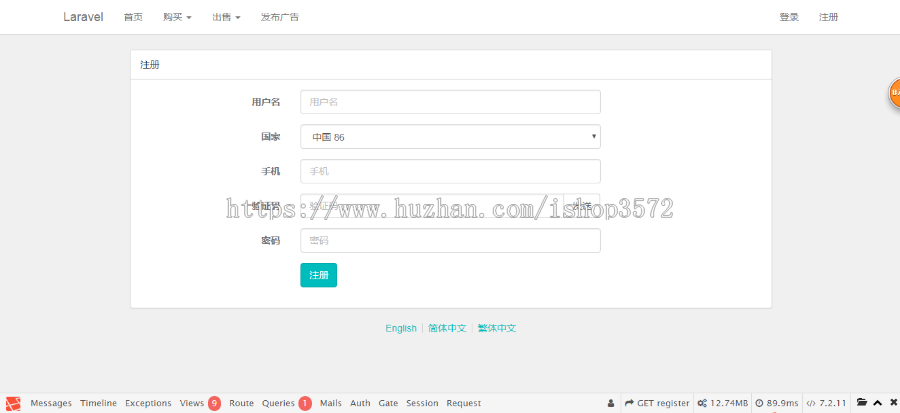Image resolution: width=900 pixels, height=413 pixels.
Task: Click the 12.74MB memory usage indicator
Action: pyautogui.click(x=722, y=403)
